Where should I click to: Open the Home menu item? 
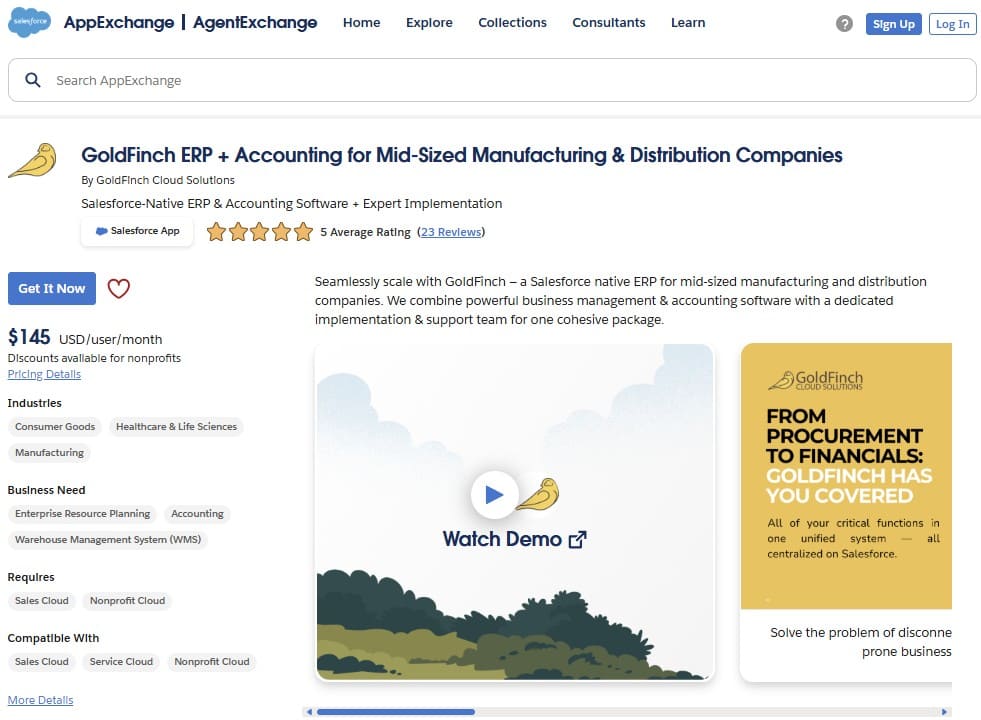[x=362, y=23]
